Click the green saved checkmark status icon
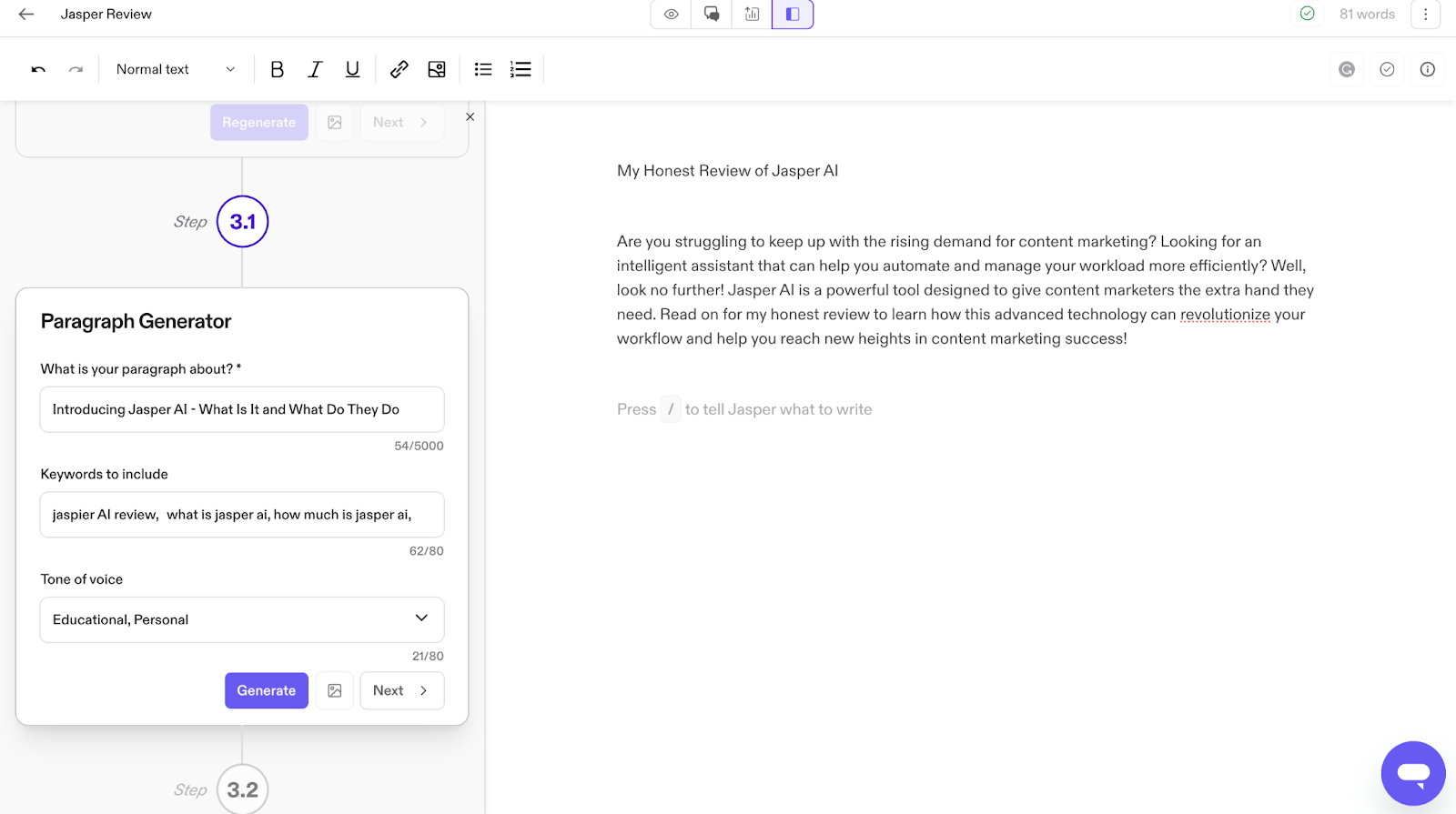Viewport: 1456px width, 814px height. [x=1308, y=14]
